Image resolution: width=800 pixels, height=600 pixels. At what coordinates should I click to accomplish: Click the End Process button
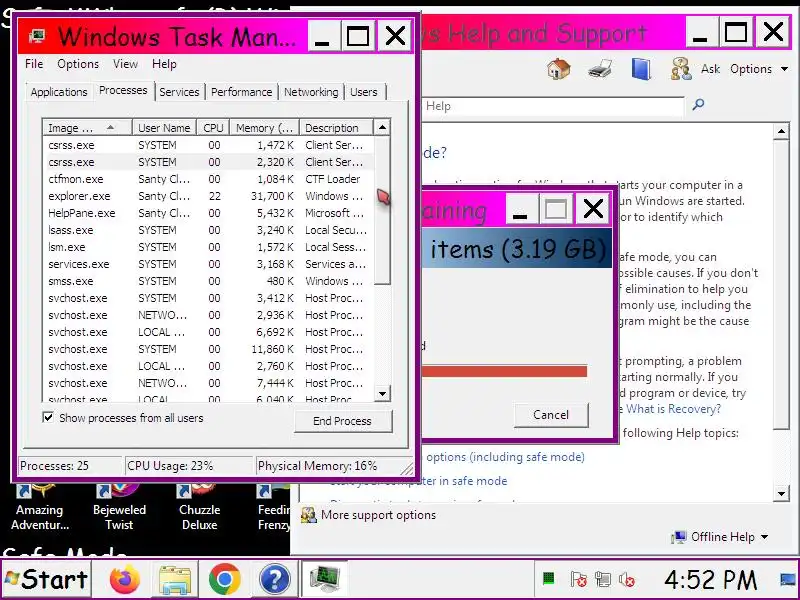pos(342,421)
